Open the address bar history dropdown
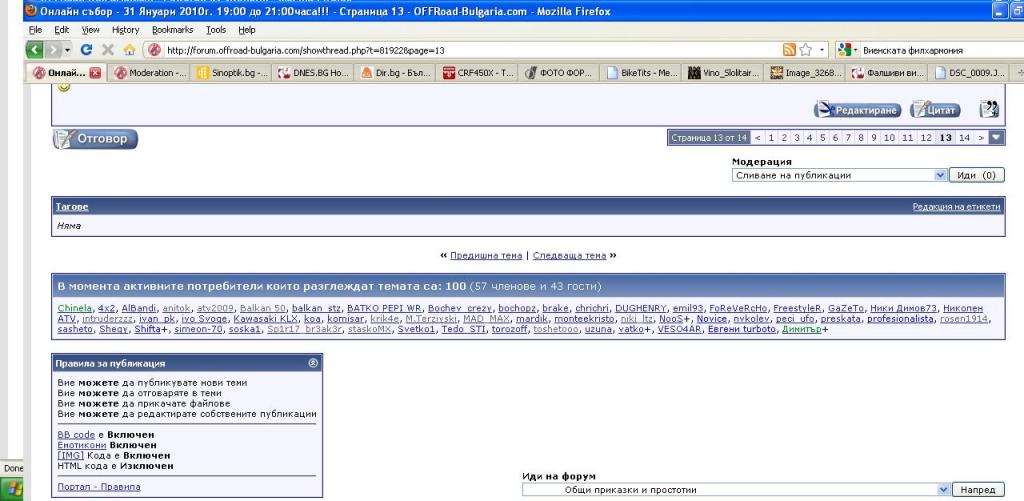This screenshot has width=1024, height=501. click(x=822, y=50)
